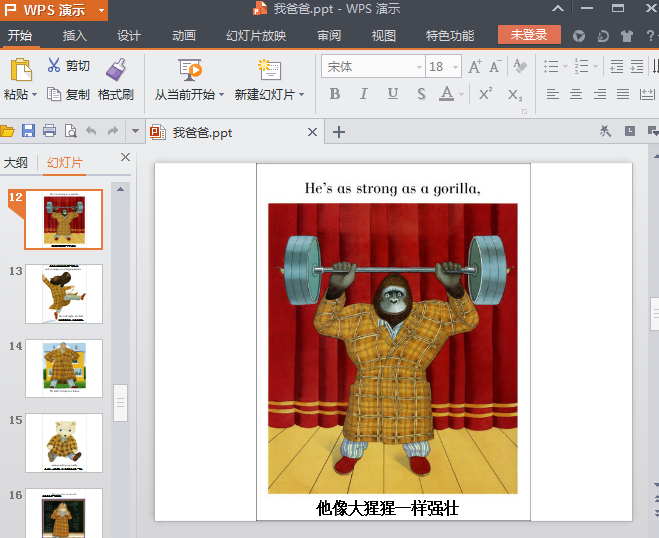The width and height of the screenshot is (659, 538).
Task: Center-align the text
Action: point(576,94)
